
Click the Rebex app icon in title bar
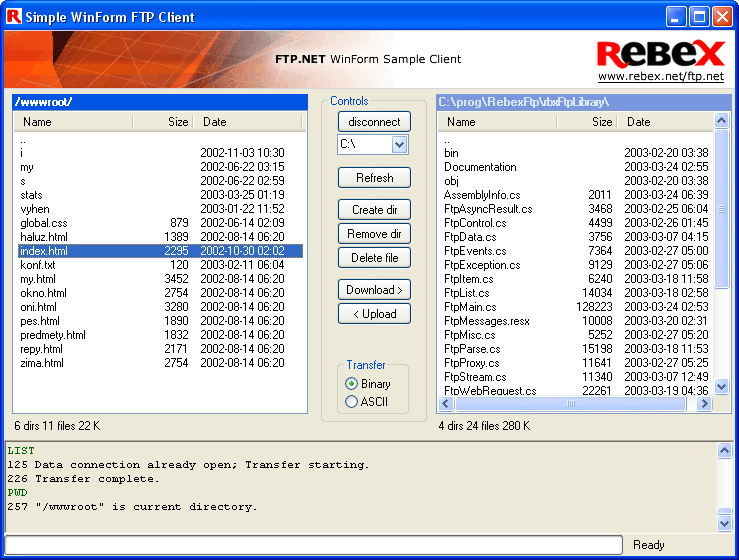[x=14, y=16]
